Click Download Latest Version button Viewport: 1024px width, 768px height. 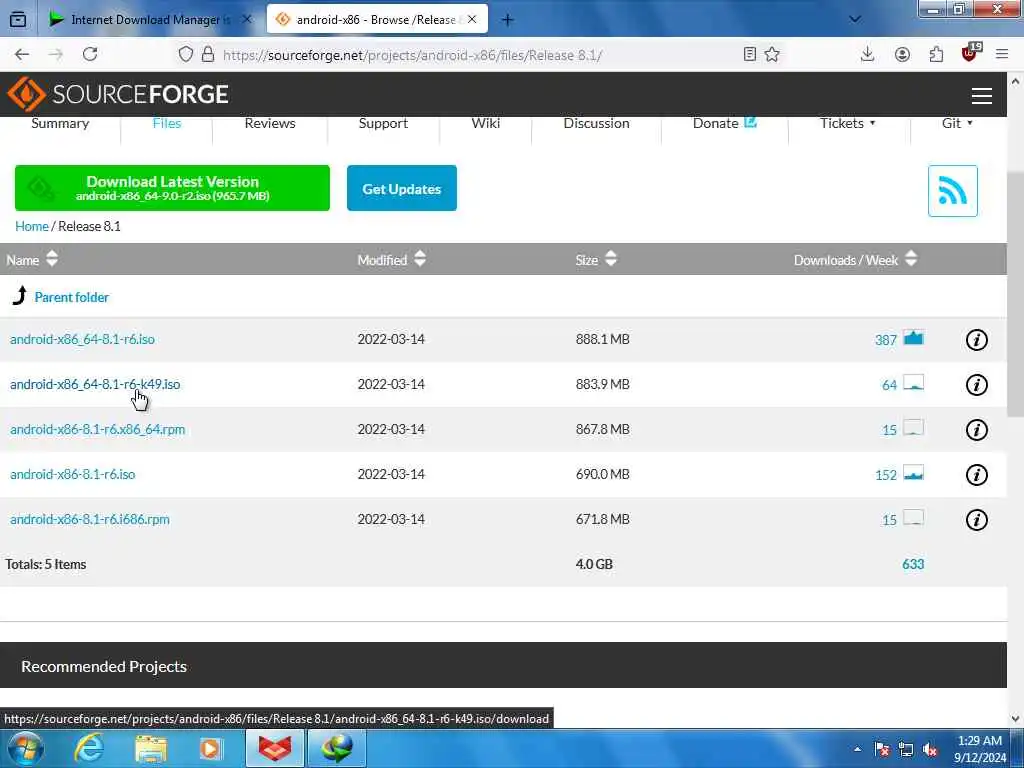172,188
